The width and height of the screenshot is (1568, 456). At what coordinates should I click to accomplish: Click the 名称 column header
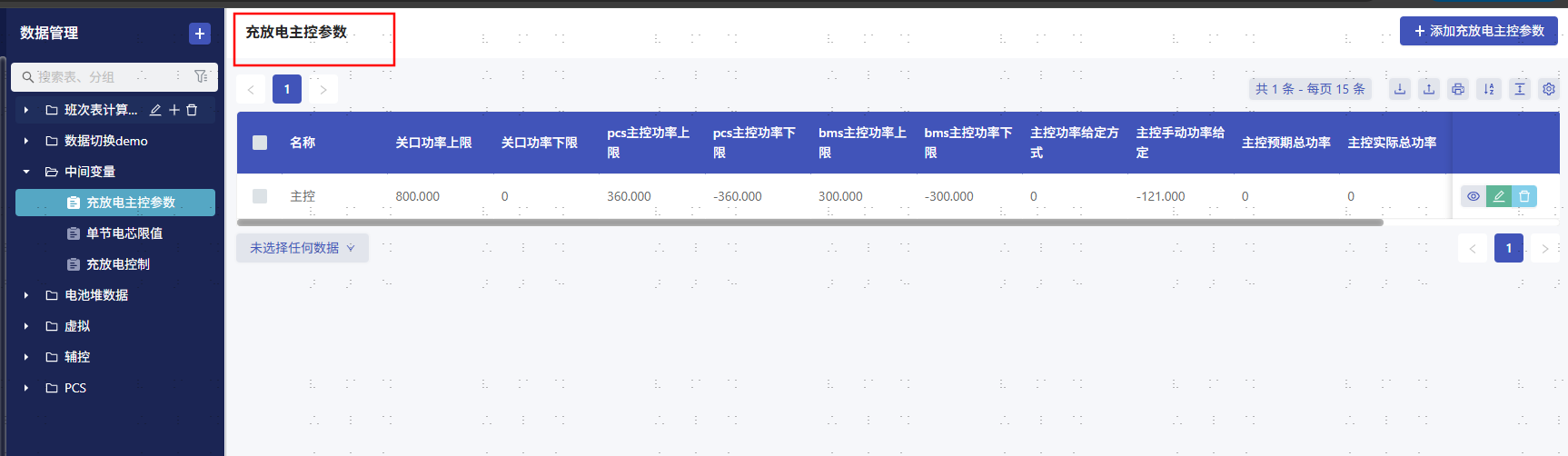[303, 143]
